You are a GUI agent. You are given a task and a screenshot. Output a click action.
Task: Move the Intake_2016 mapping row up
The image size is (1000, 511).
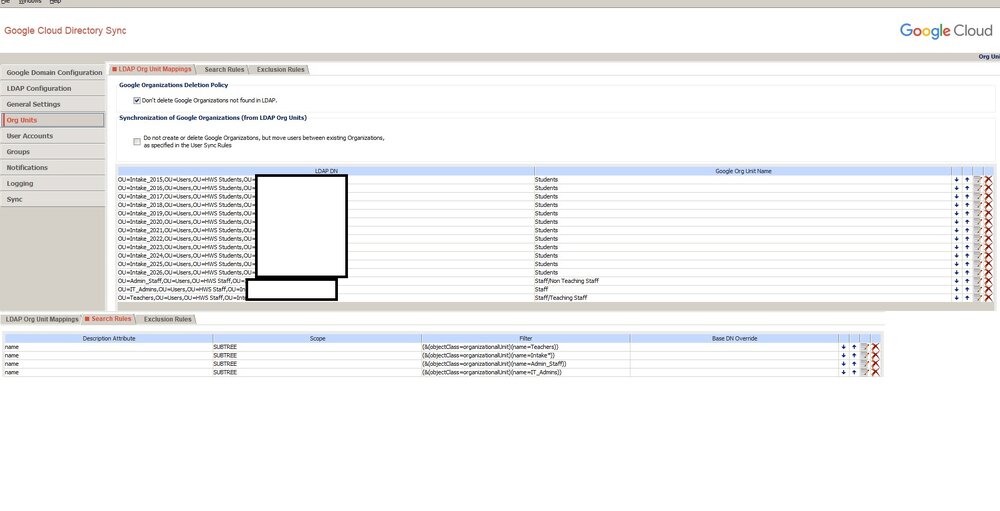[967, 188]
